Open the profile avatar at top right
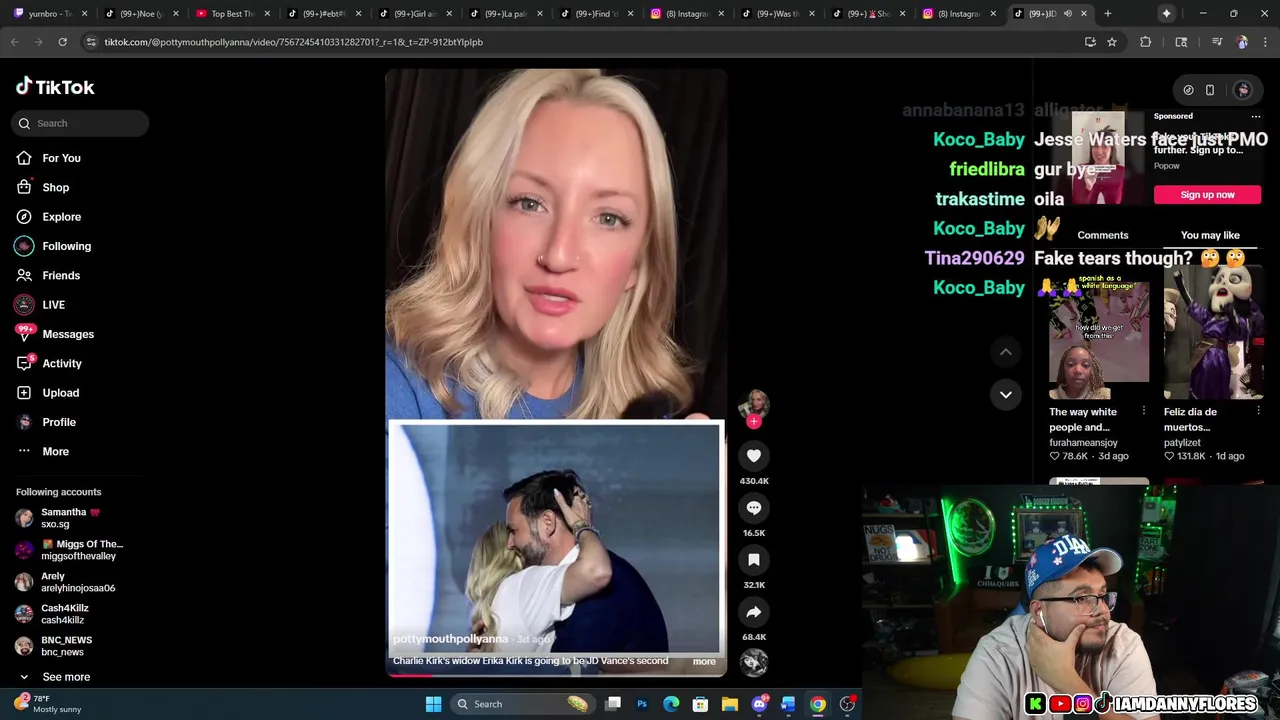The image size is (1280, 720). click(1242, 90)
